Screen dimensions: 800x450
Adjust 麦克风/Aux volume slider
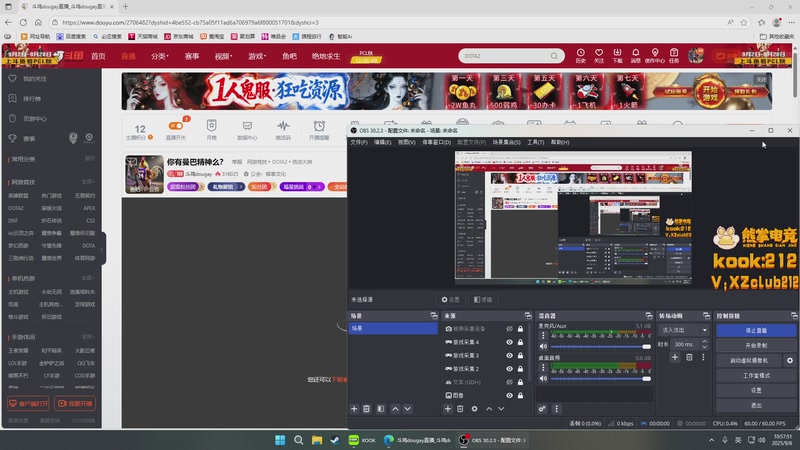(x=601, y=346)
